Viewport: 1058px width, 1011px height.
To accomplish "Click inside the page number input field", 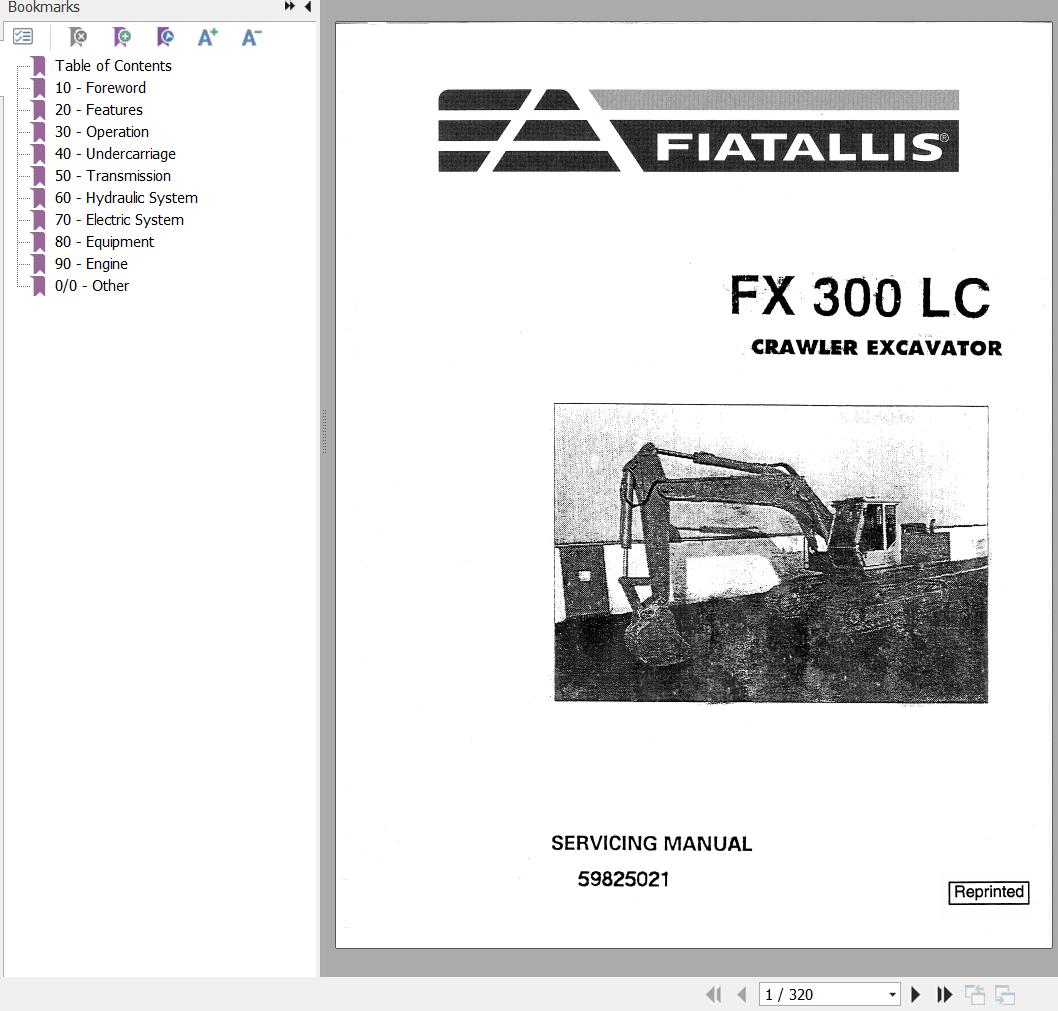I will (x=810, y=994).
